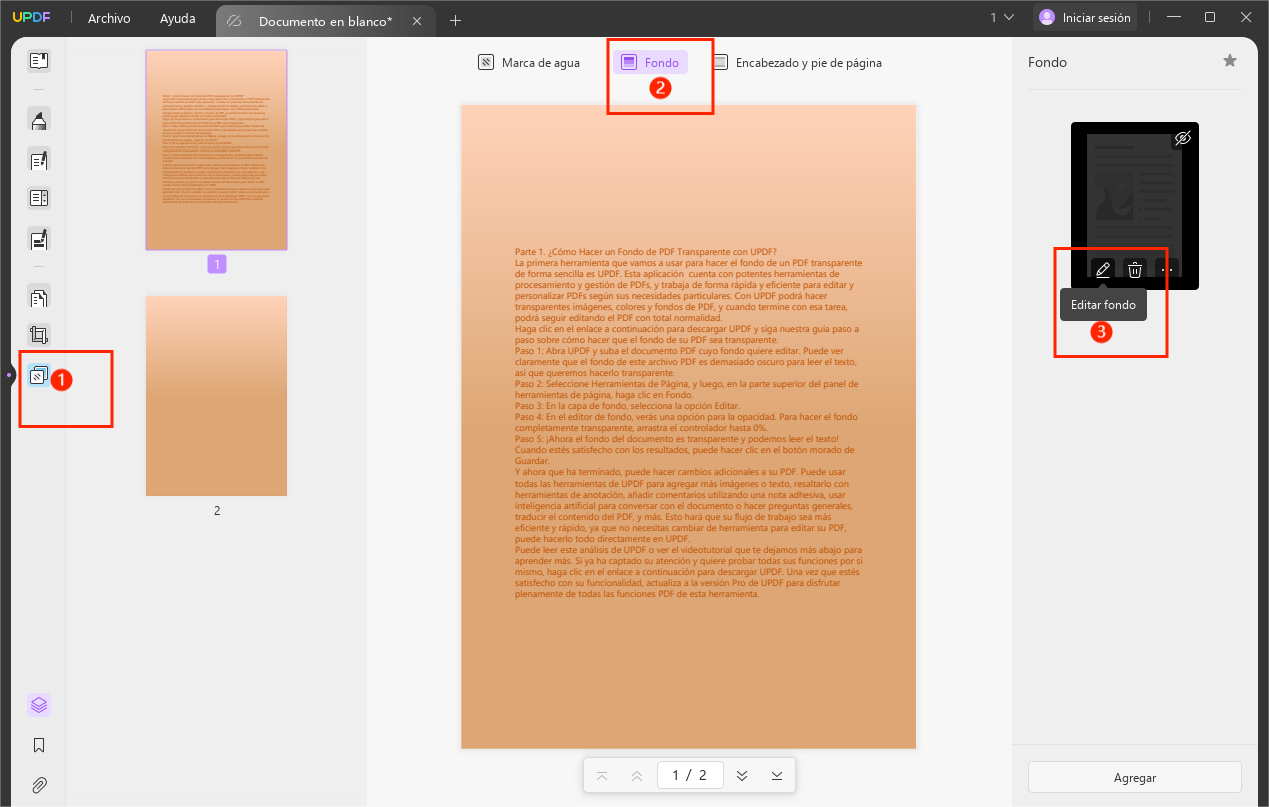Image resolution: width=1269 pixels, height=807 pixels.
Task: Open the zoom level dropdown near Iniciar sesión
Action: pos(1000,16)
